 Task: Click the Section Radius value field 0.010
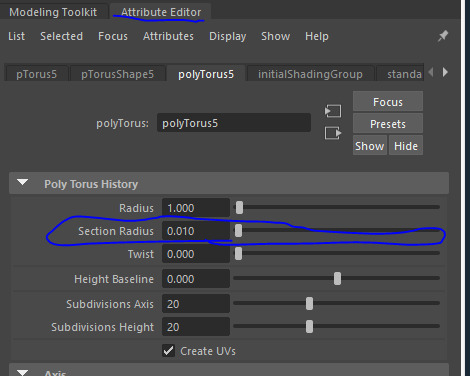[x=196, y=231]
